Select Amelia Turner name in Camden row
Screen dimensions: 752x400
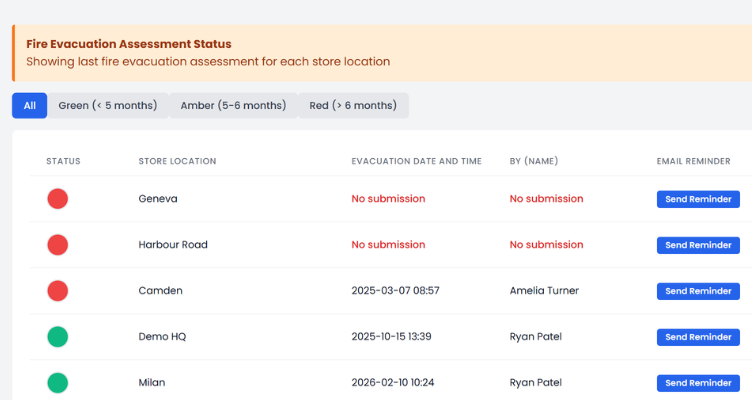coord(544,291)
